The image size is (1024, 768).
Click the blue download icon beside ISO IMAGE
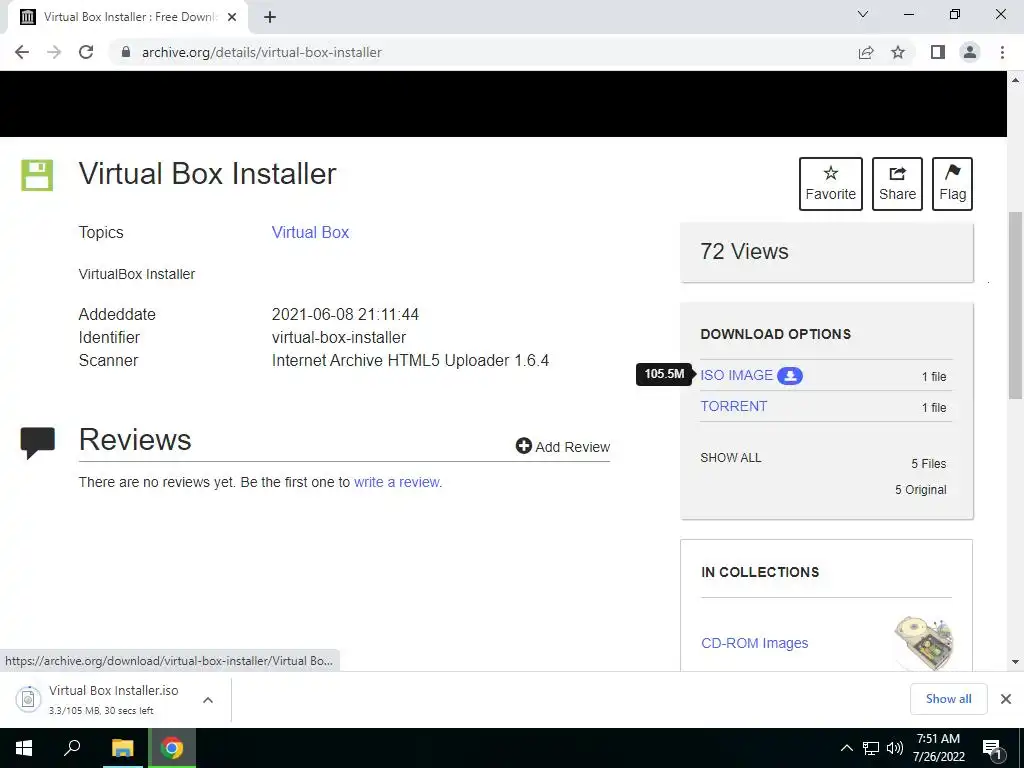pyautogui.click(x=790, y=376)
